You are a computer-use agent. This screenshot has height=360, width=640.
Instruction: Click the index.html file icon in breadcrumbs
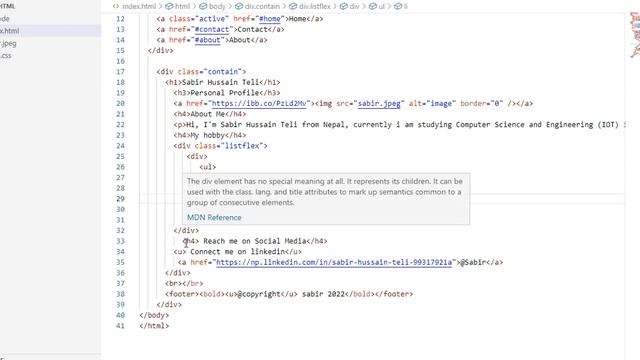(116, 6)
